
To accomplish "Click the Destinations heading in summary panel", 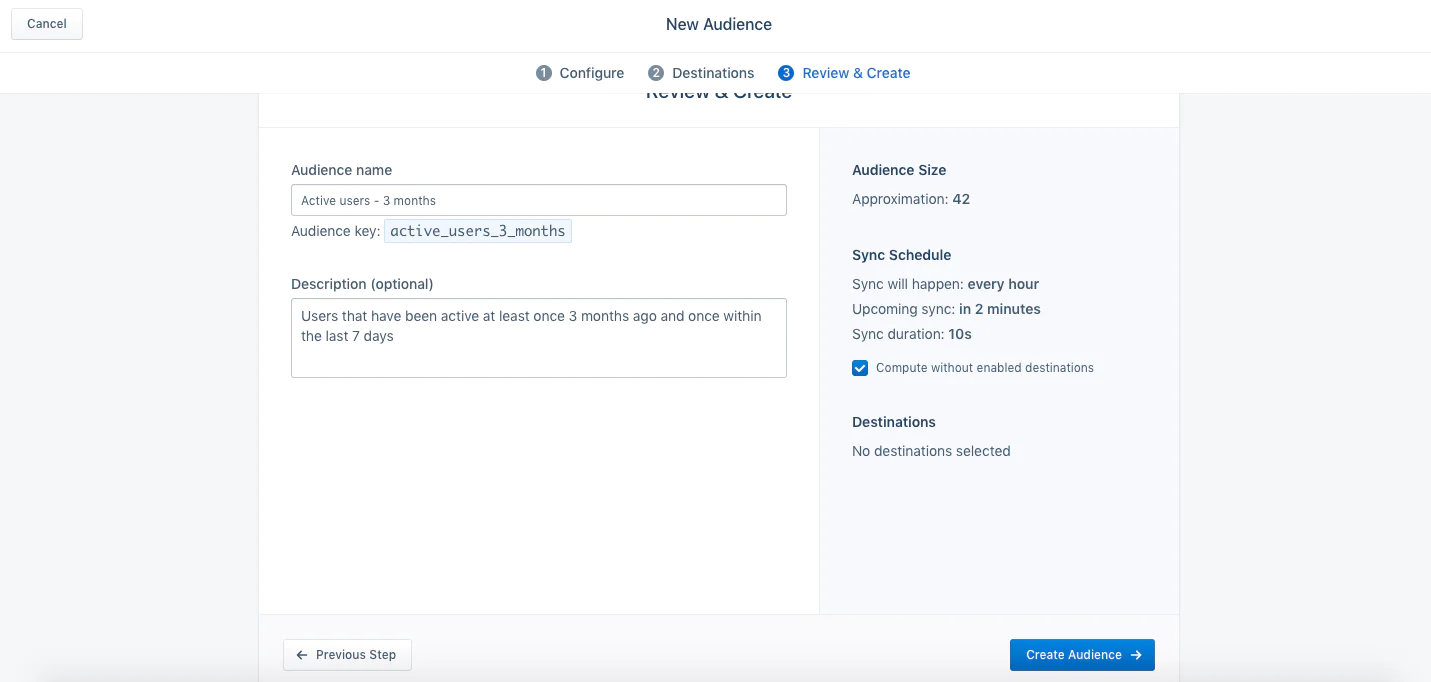I will pos(894,422).
